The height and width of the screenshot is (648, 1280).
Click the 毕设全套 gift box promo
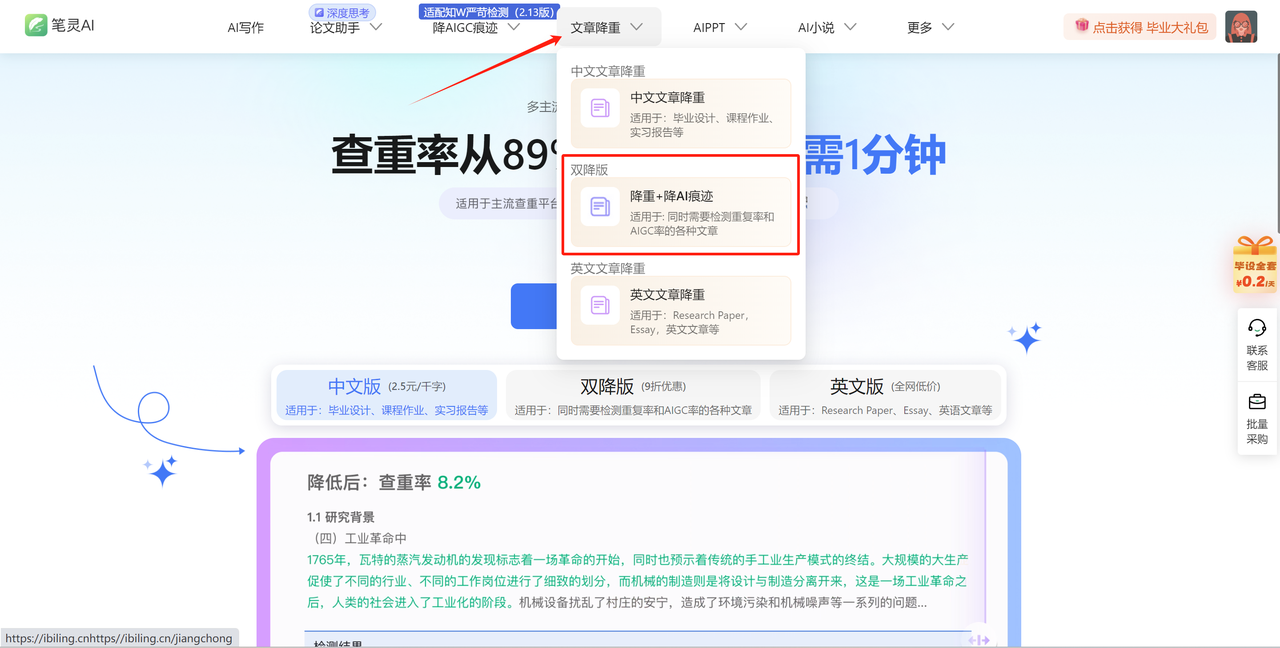tap(1255, 265)
